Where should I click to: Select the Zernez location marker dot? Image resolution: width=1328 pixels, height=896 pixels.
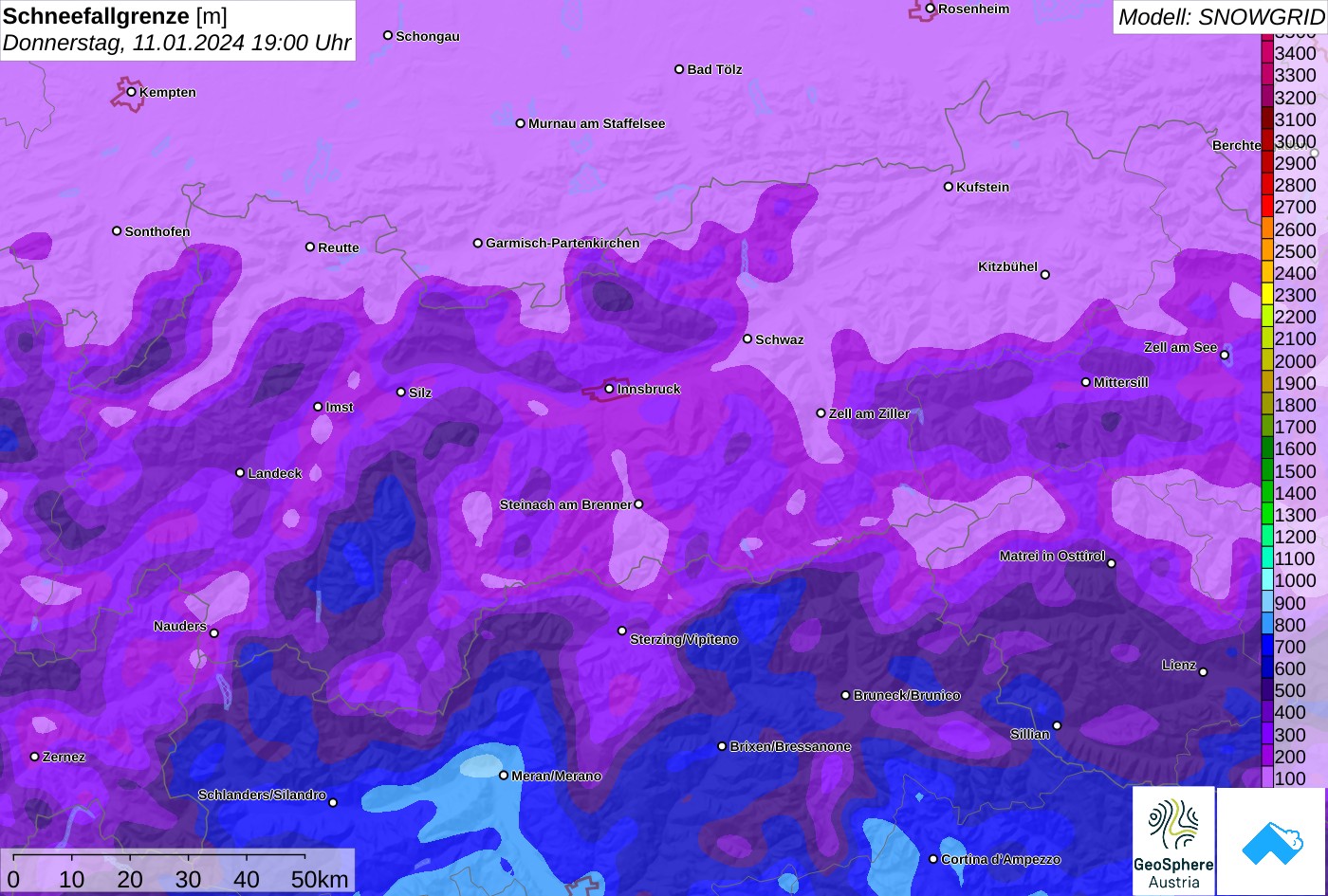tap(34, 757)
